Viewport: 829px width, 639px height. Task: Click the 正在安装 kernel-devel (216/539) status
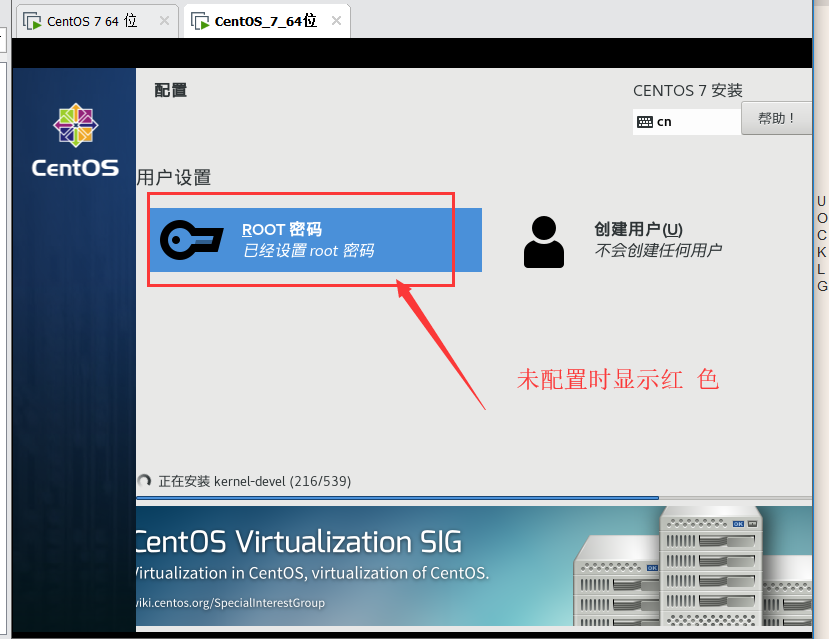255,481
